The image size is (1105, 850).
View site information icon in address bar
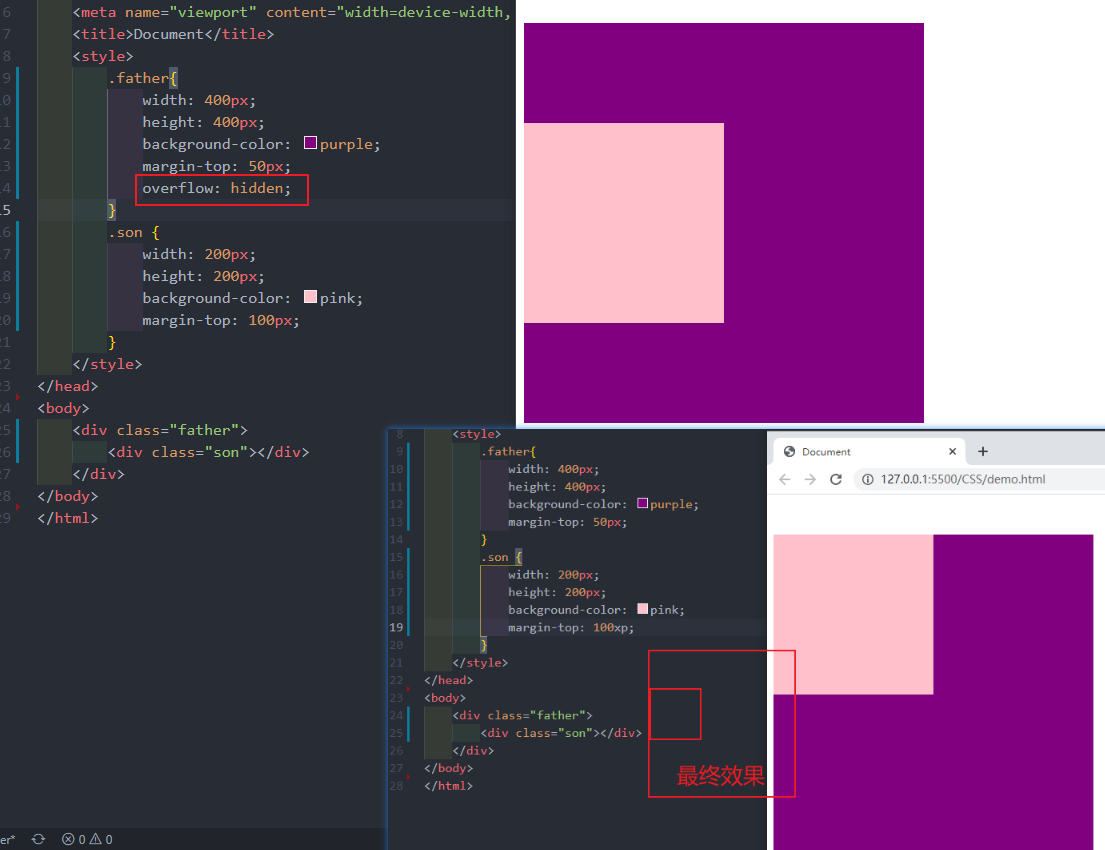866,479
